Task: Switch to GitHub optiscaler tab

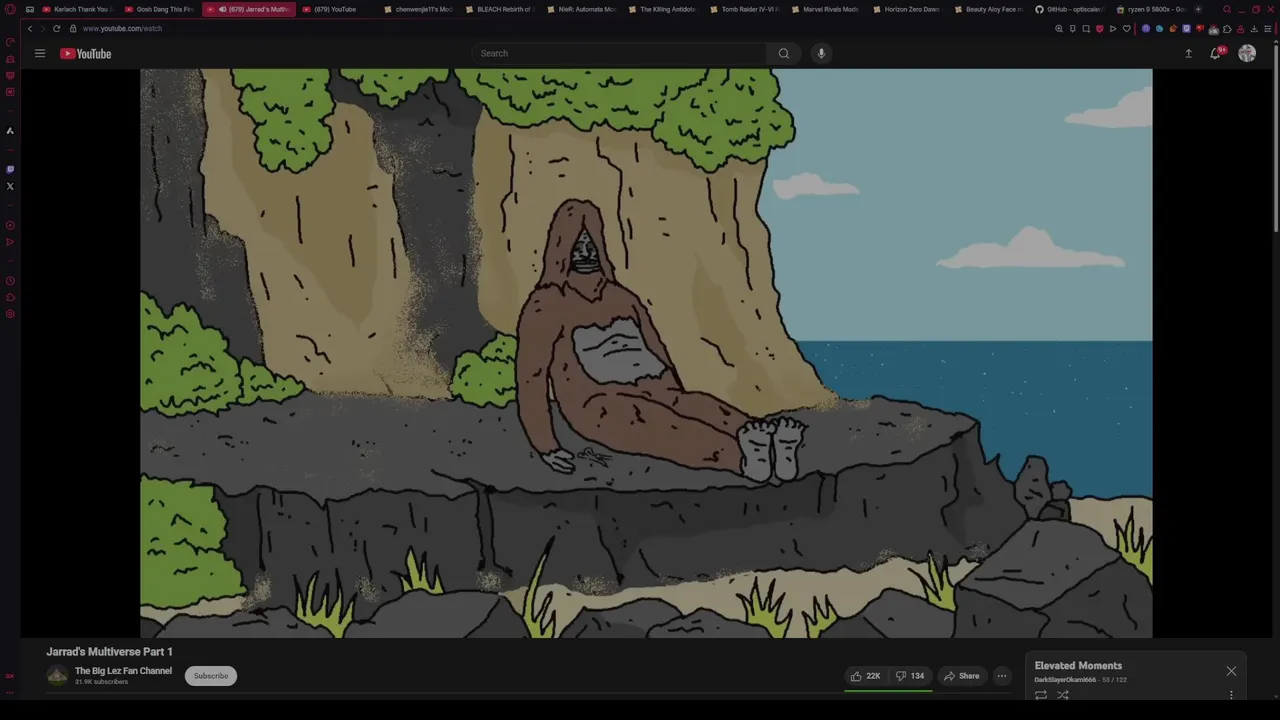Action: point(1070,9)
